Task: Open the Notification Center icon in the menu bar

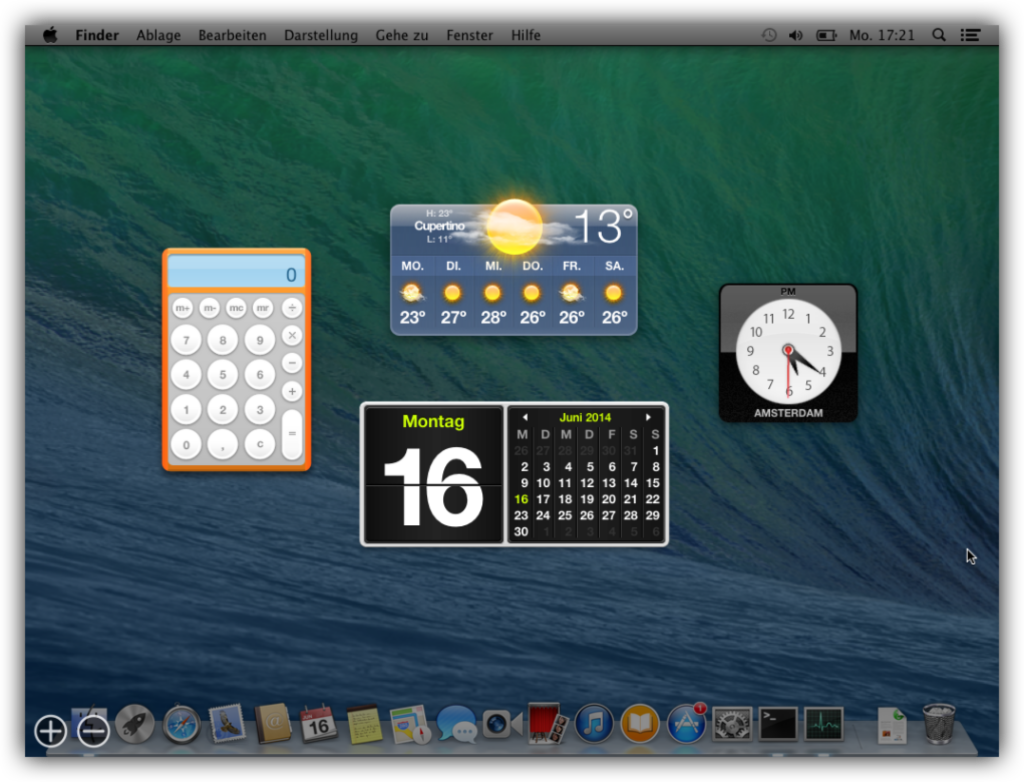Action: coord(970,35)
